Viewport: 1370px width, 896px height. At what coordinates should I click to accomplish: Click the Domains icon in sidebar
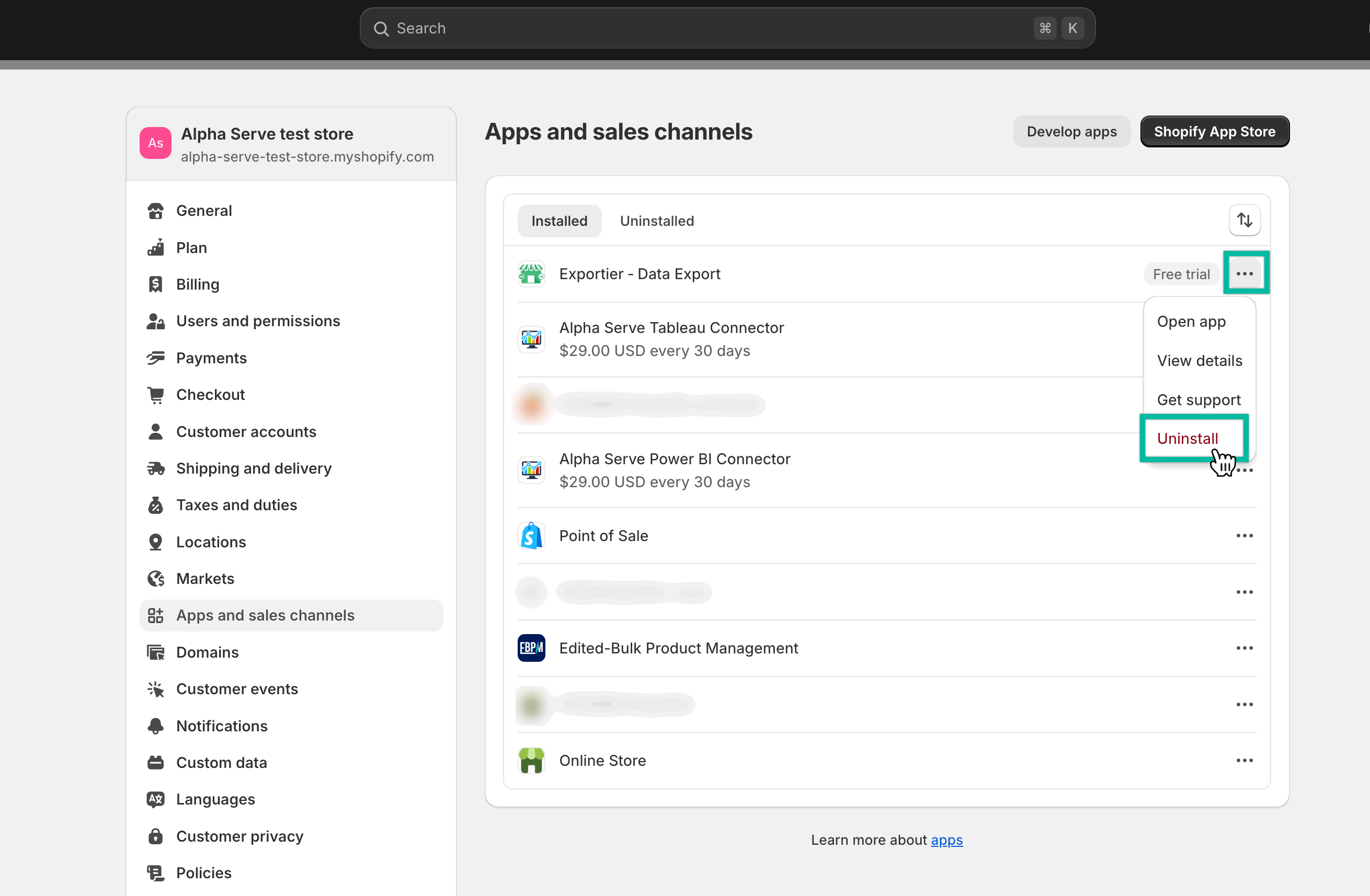(155, 652)
